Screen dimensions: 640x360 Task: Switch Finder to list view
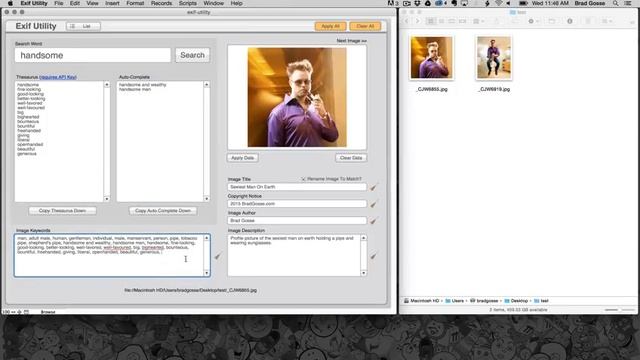(441, 21)
